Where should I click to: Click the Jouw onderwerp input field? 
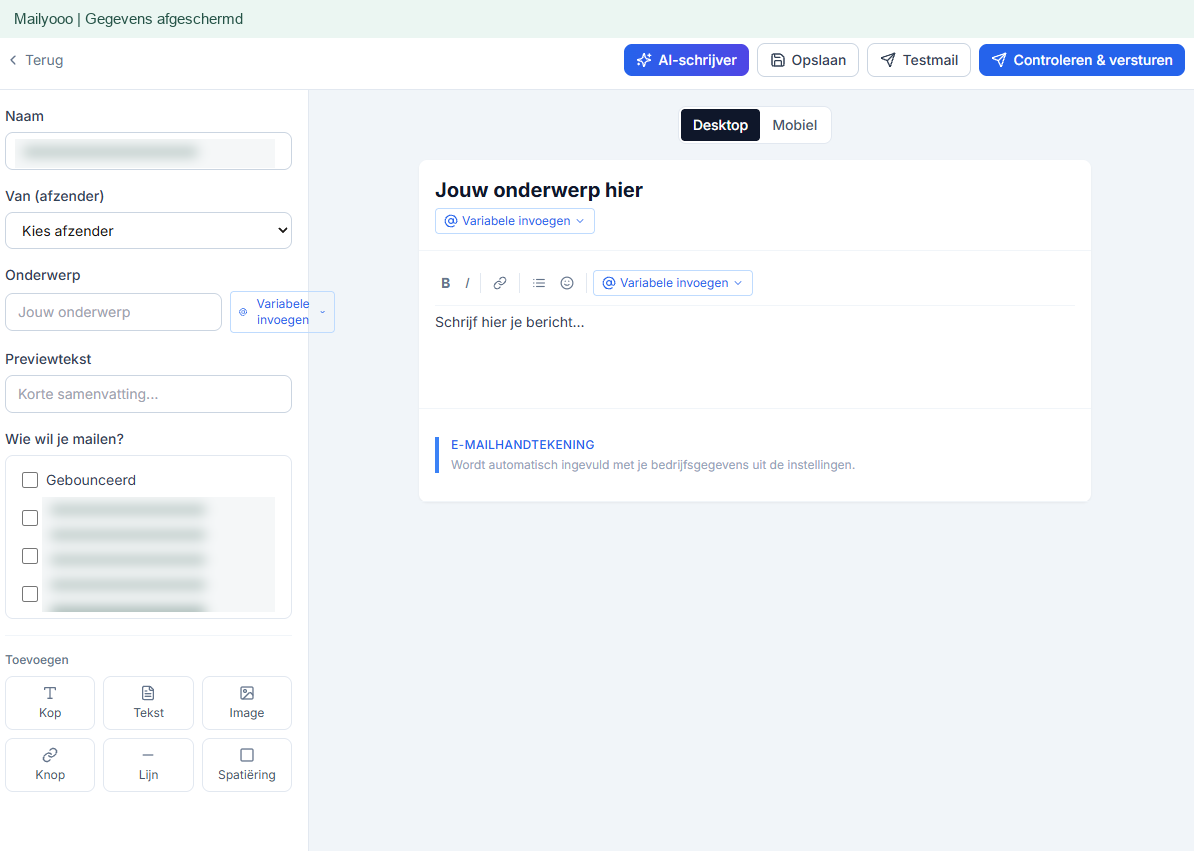(x=113, y=312)
